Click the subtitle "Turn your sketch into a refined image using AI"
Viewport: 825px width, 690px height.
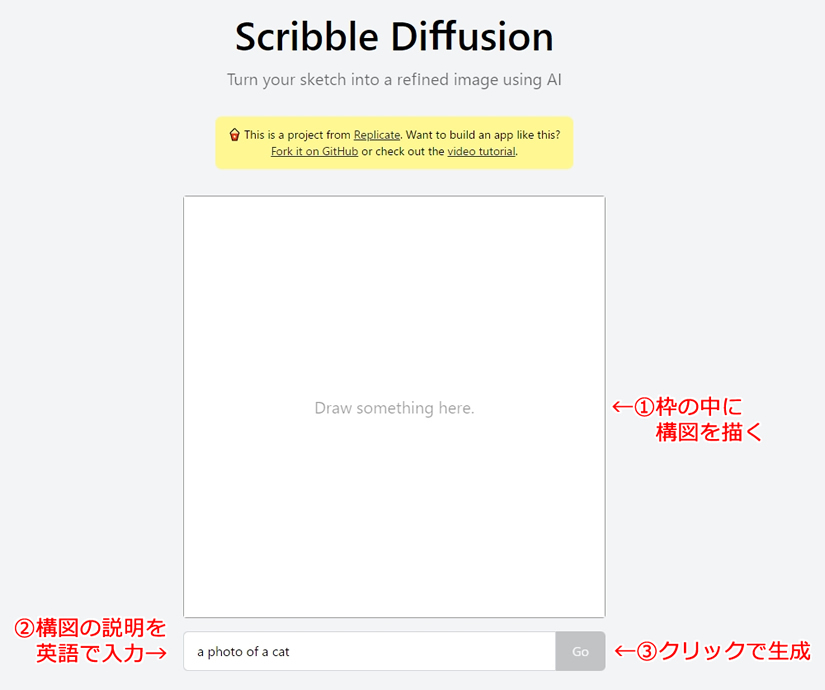[394, 80]
